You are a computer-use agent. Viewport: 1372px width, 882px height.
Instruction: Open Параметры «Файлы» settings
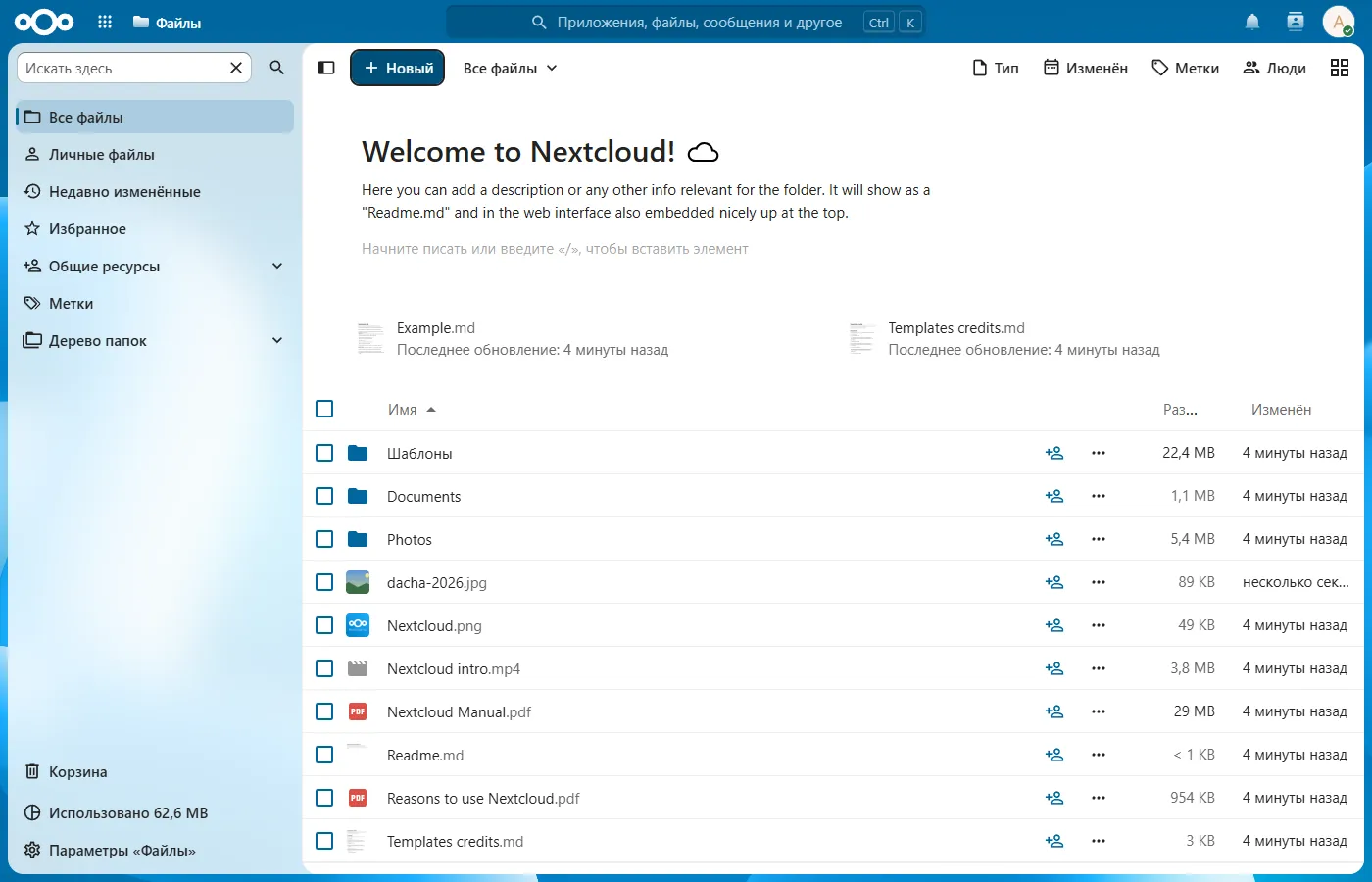pos(155,850)
